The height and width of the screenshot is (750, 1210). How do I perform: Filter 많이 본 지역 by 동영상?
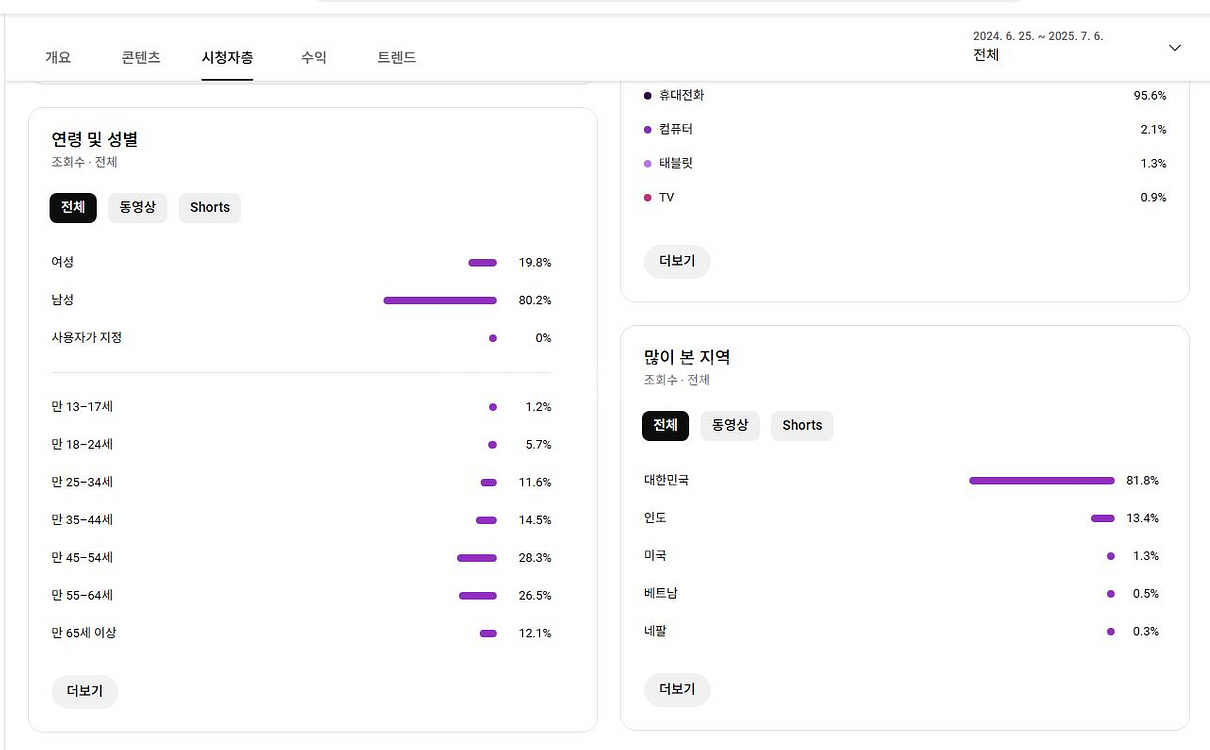click(x=730, y=426)
